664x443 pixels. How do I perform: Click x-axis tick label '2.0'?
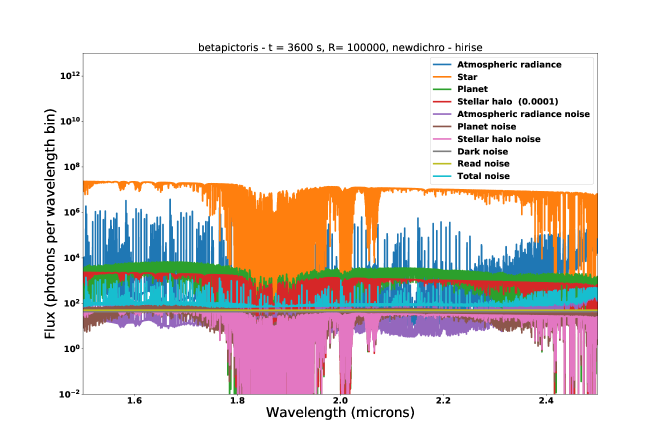click(x=340, y=401)
